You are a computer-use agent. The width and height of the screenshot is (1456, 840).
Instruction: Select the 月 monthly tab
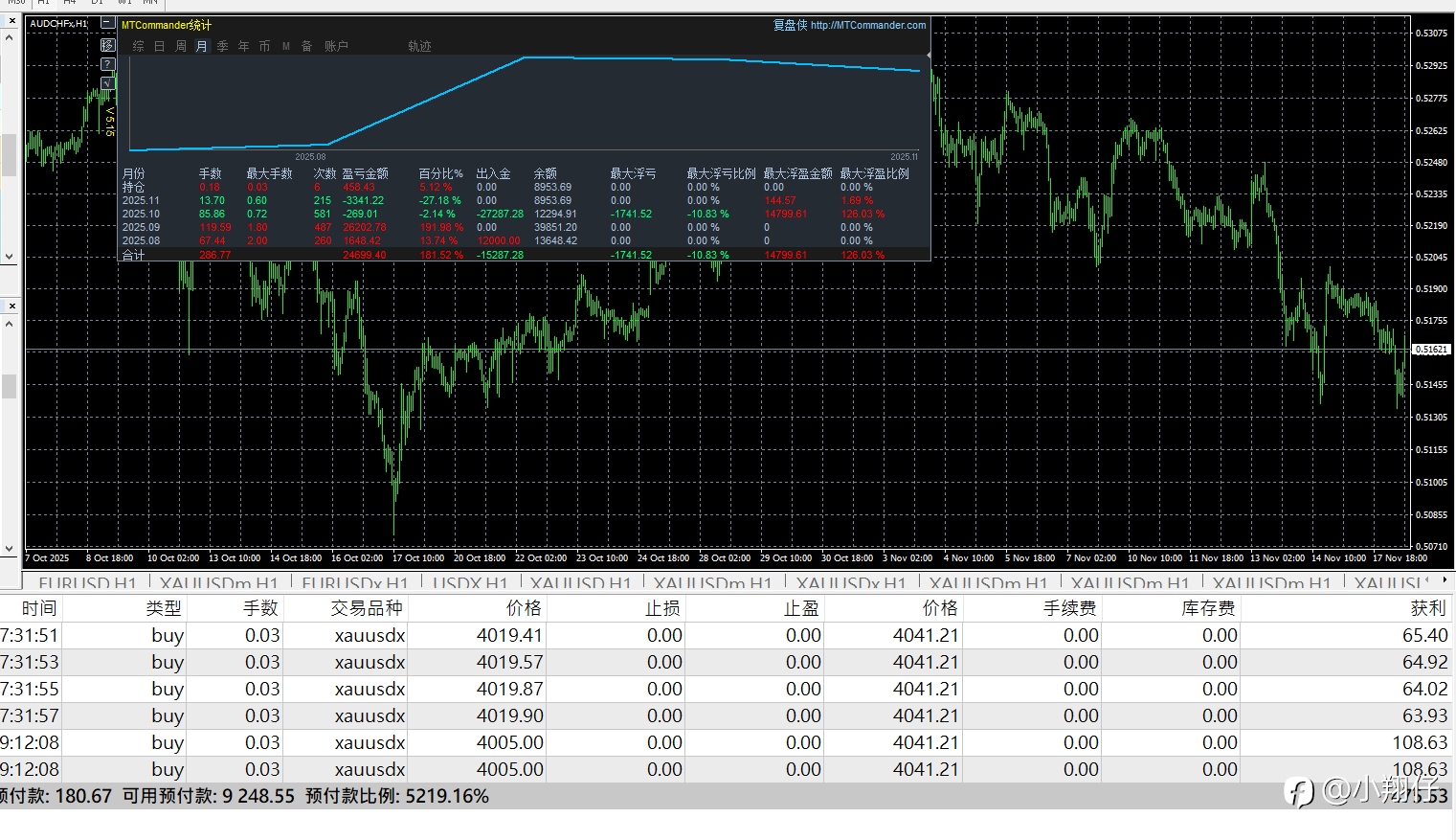coord(202,46)
